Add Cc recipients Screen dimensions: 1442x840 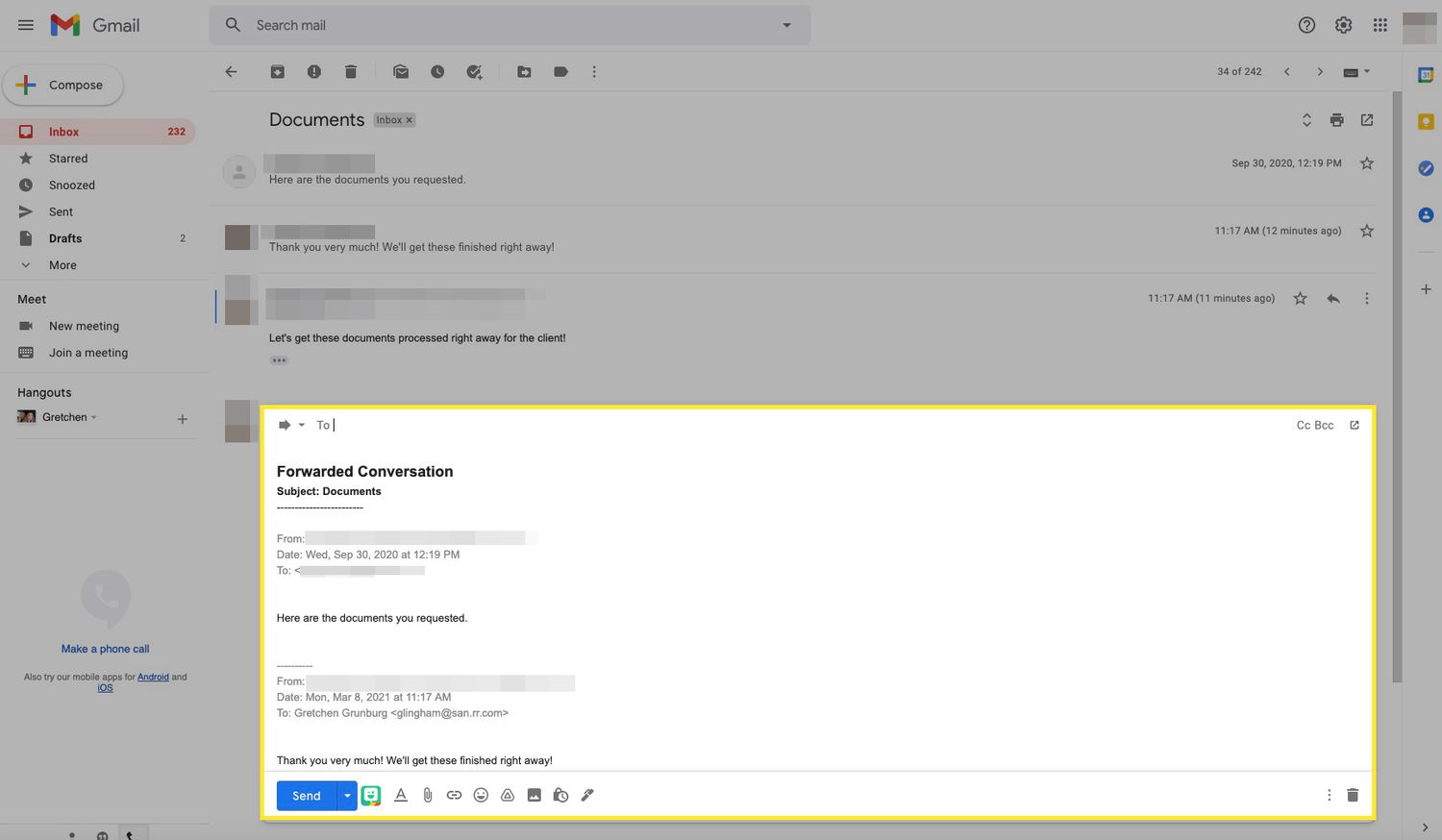[1304, 425]
